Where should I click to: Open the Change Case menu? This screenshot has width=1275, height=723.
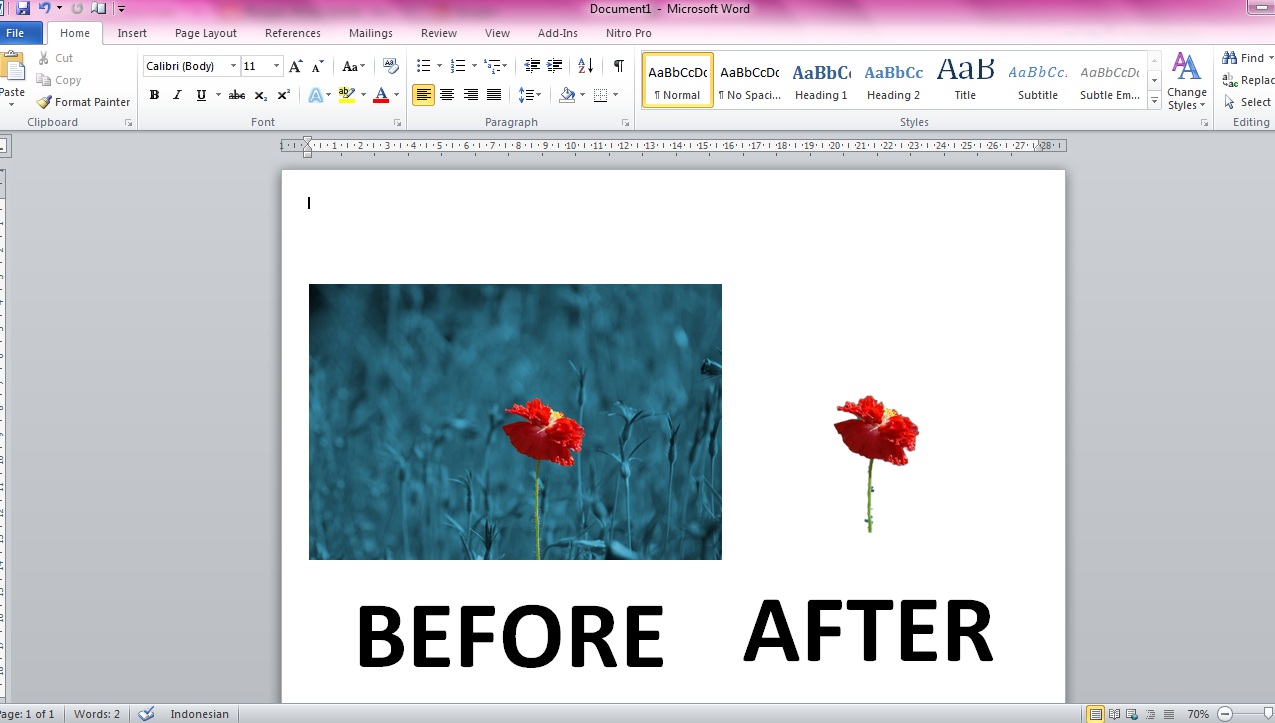click(354, 67)
